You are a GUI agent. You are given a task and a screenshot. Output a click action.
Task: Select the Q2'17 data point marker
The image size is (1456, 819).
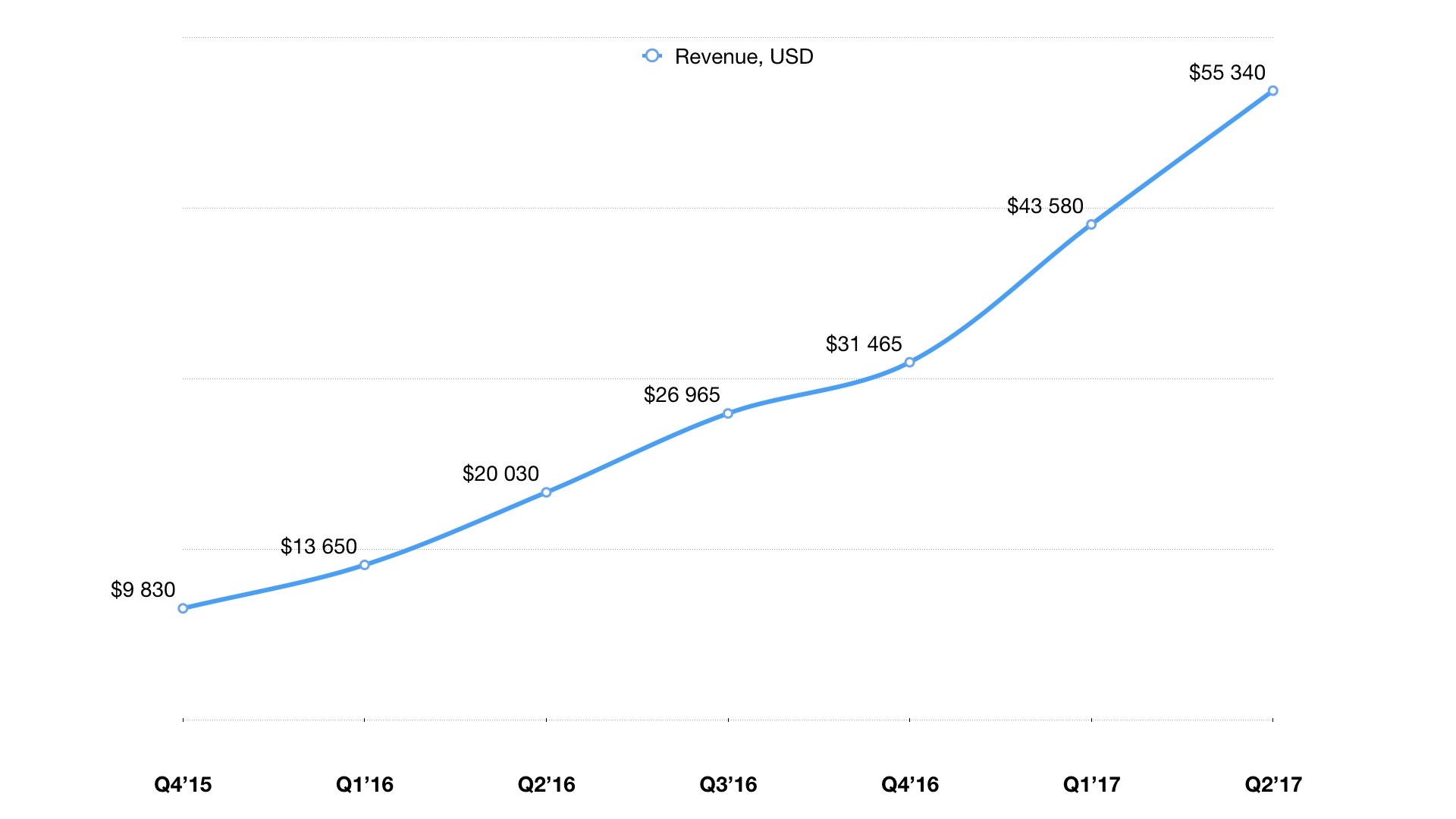coord(1273,91)
